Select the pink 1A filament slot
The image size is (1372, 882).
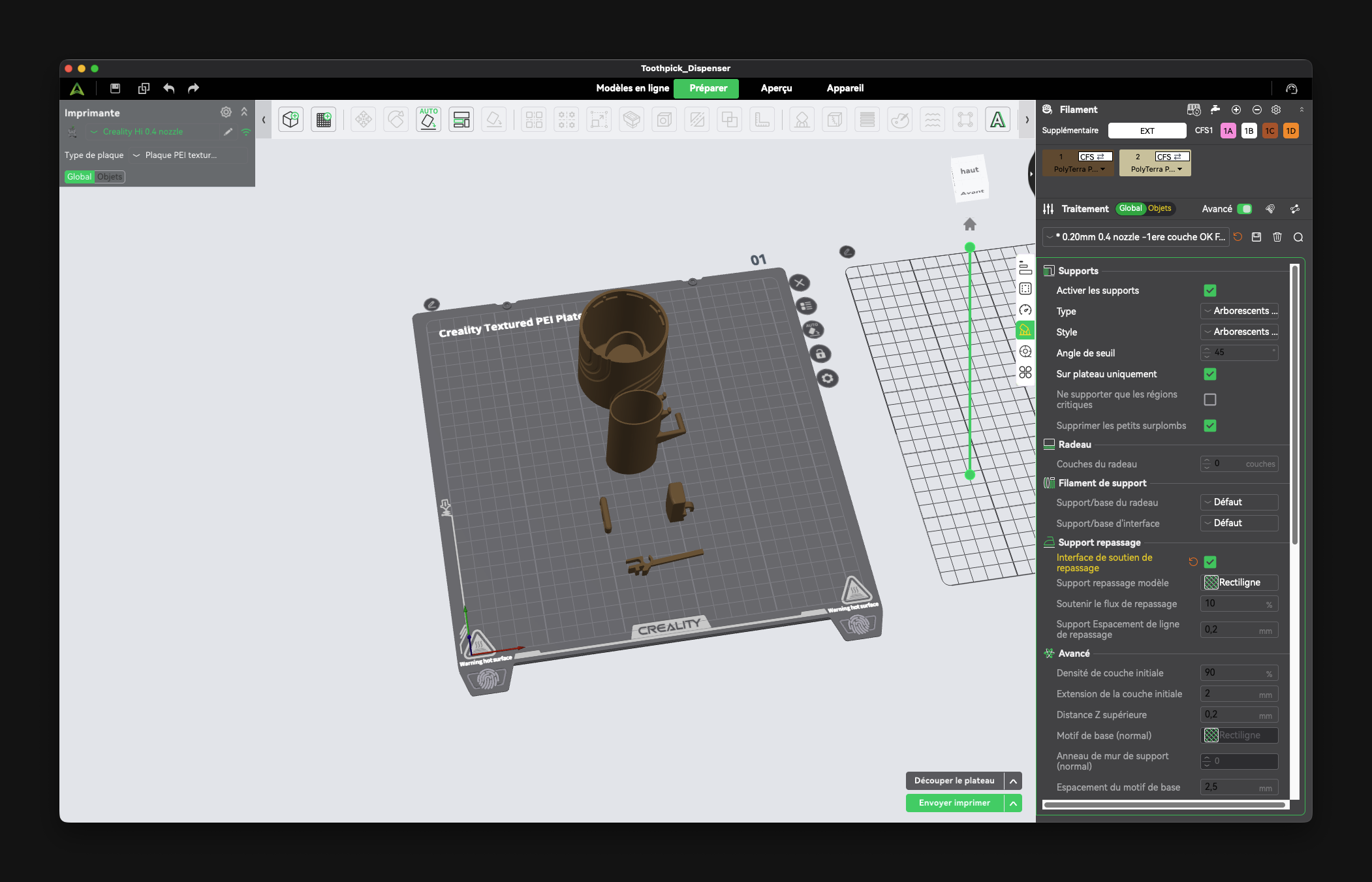point(1228,131)
